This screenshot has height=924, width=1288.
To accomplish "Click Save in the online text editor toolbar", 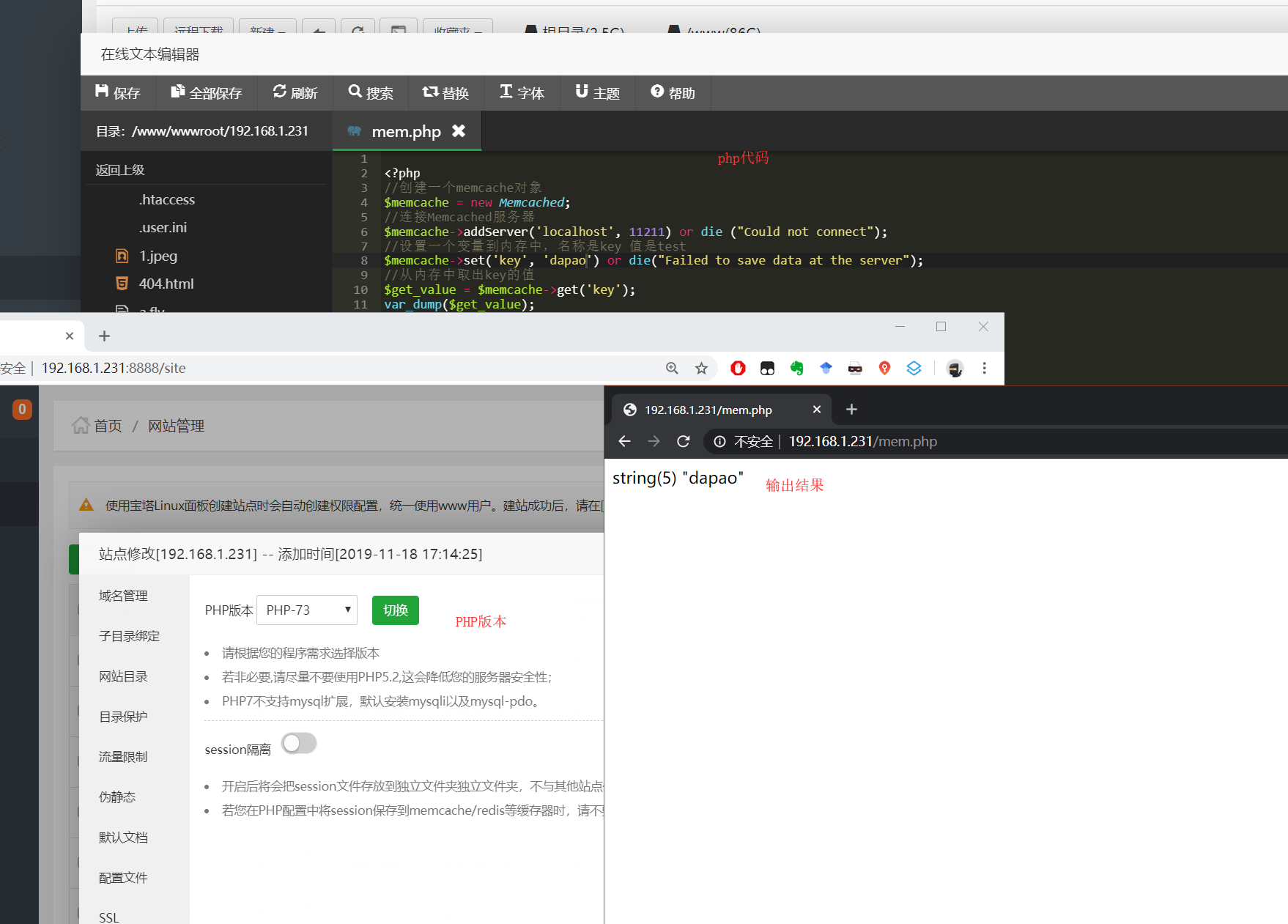I will pos(118,93).
